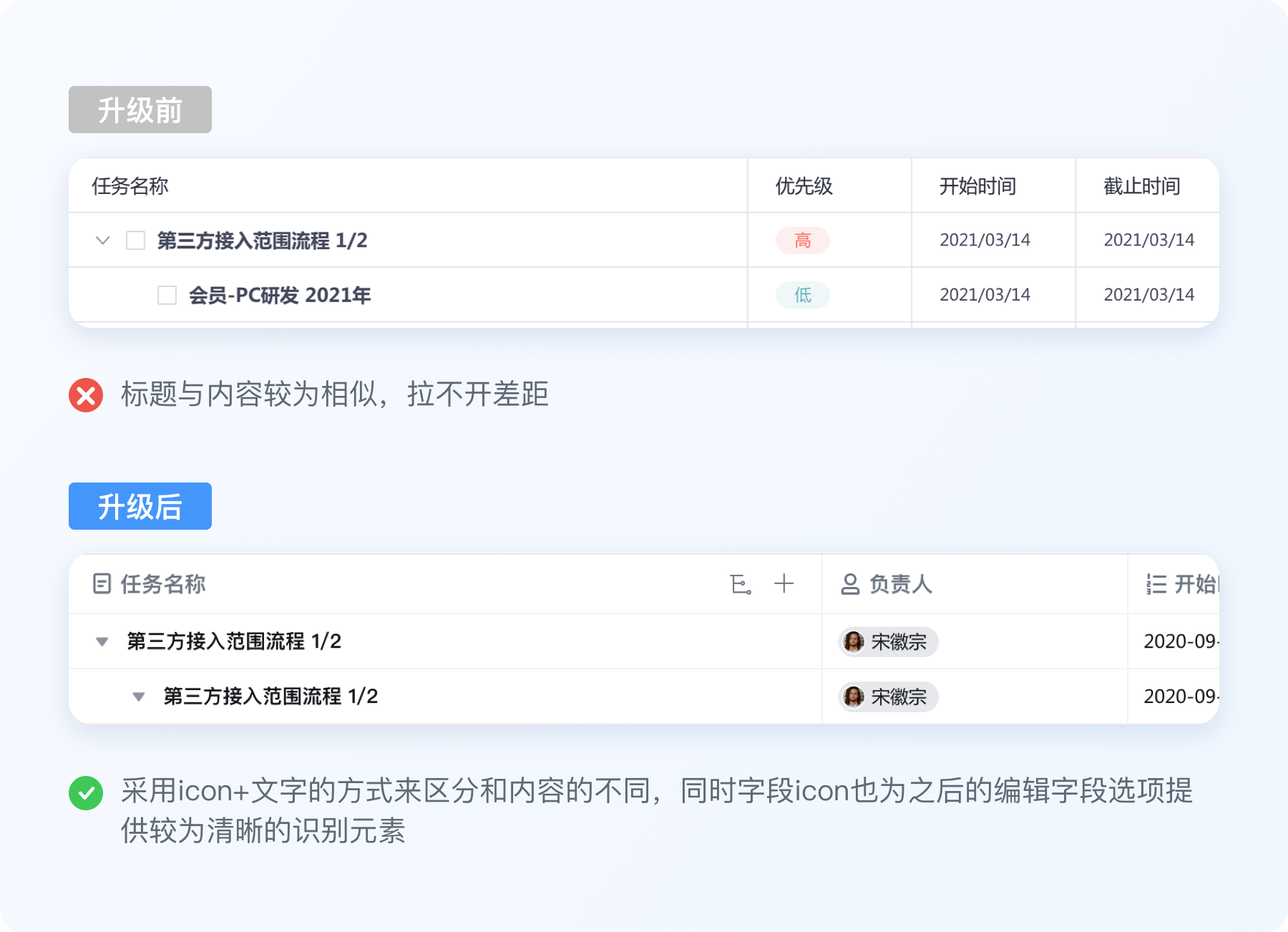Check the 第三方接入范围流程 1/2 checkbox
Screen dimensions: 1288x932
136,240
